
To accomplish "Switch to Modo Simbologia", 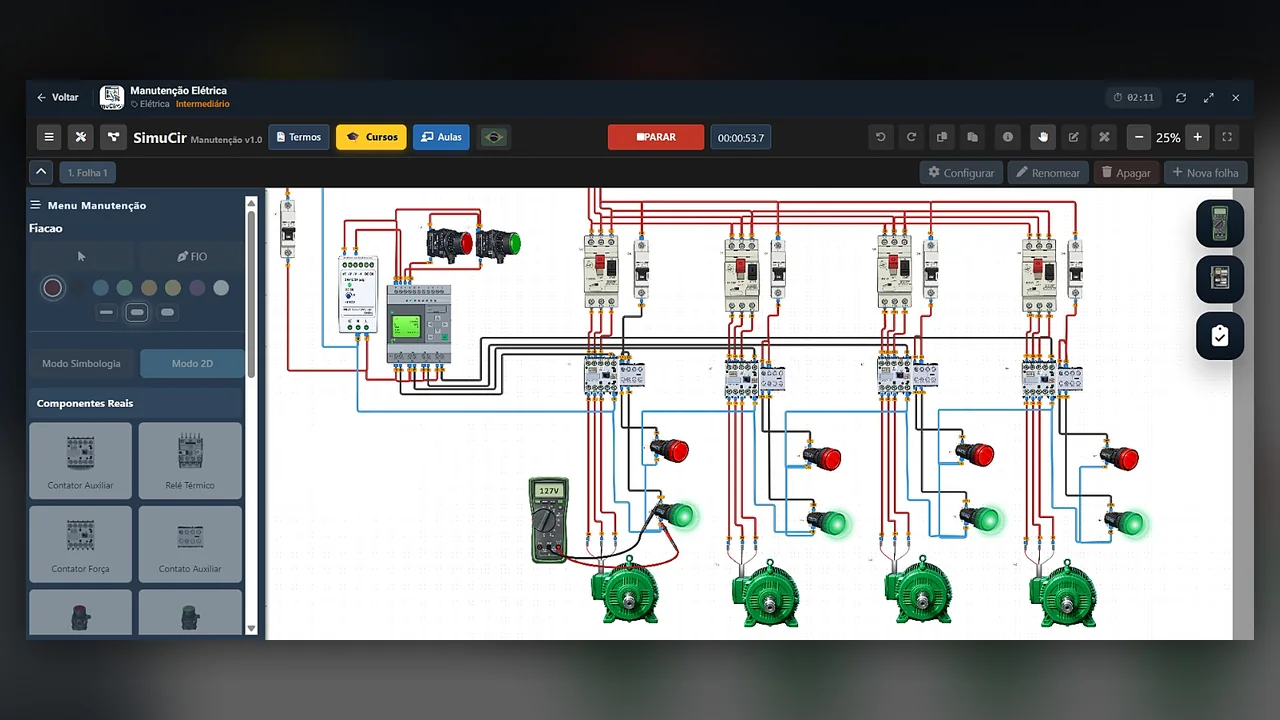I will [x=81, y=363].
